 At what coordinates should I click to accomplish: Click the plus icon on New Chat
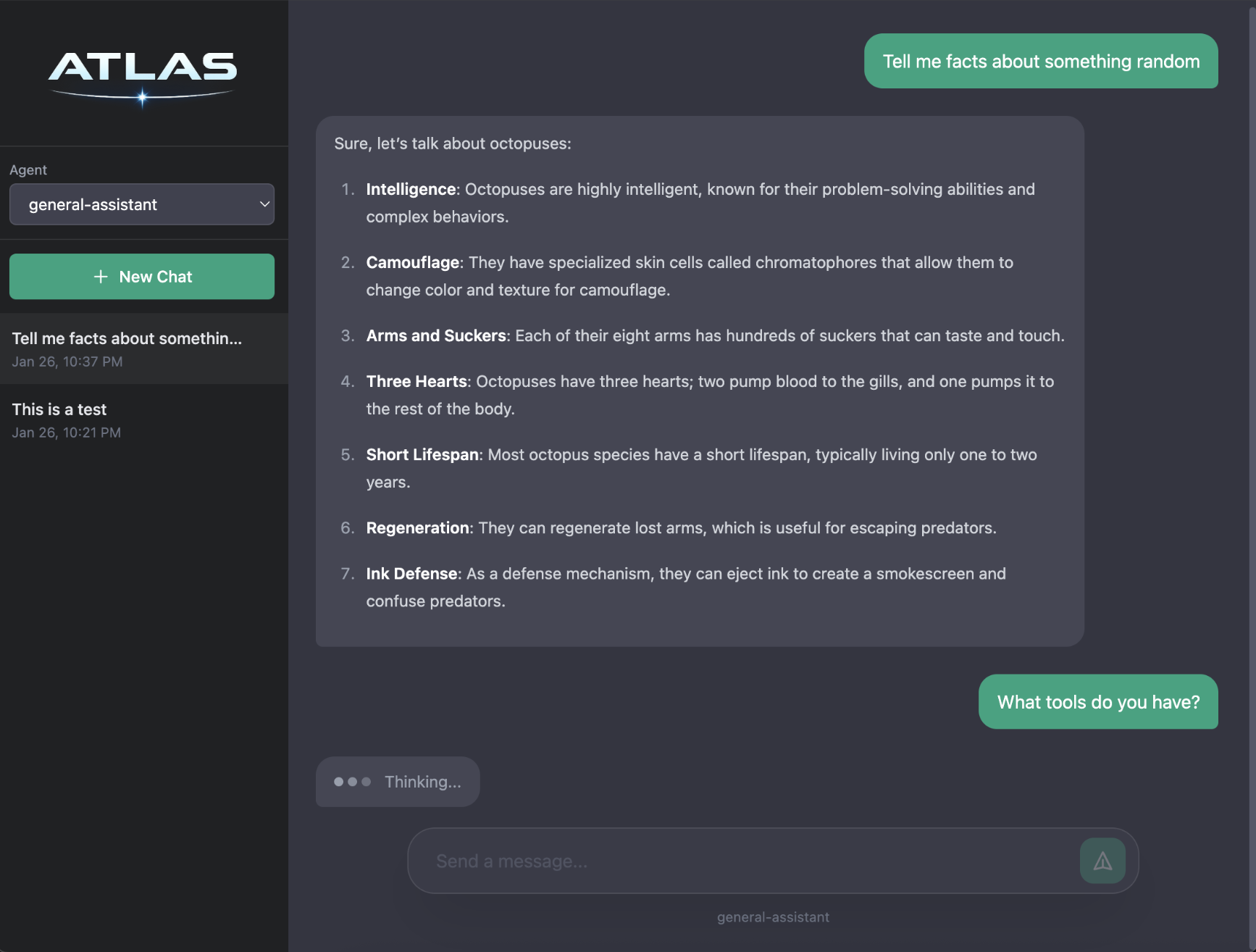(100, 276)
